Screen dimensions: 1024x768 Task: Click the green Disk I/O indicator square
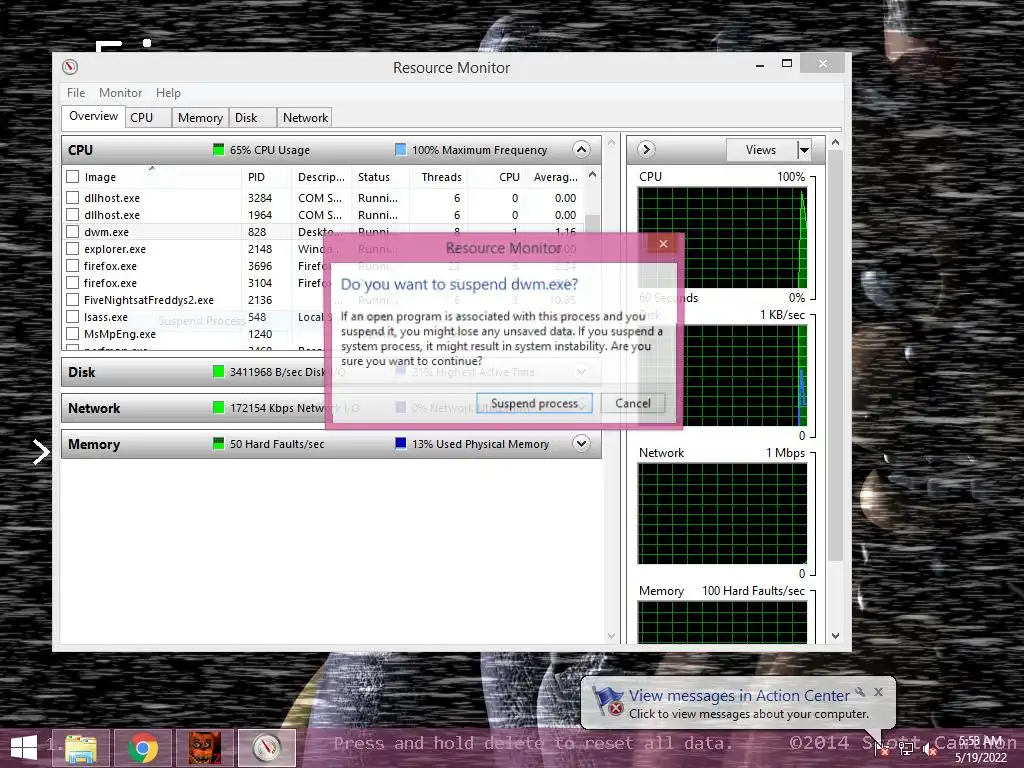point(219,372)
